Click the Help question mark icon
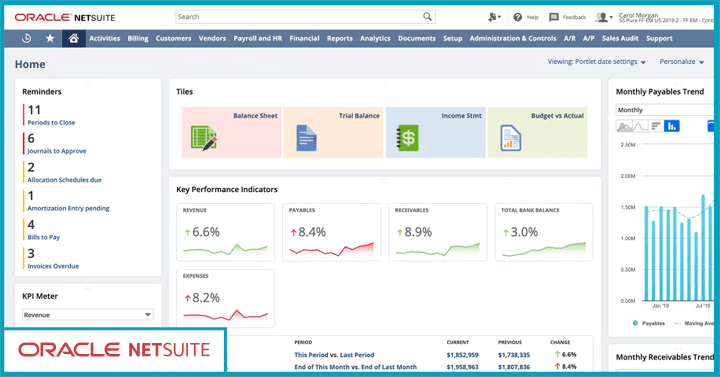720x377 pixels. tap(518, 17)
